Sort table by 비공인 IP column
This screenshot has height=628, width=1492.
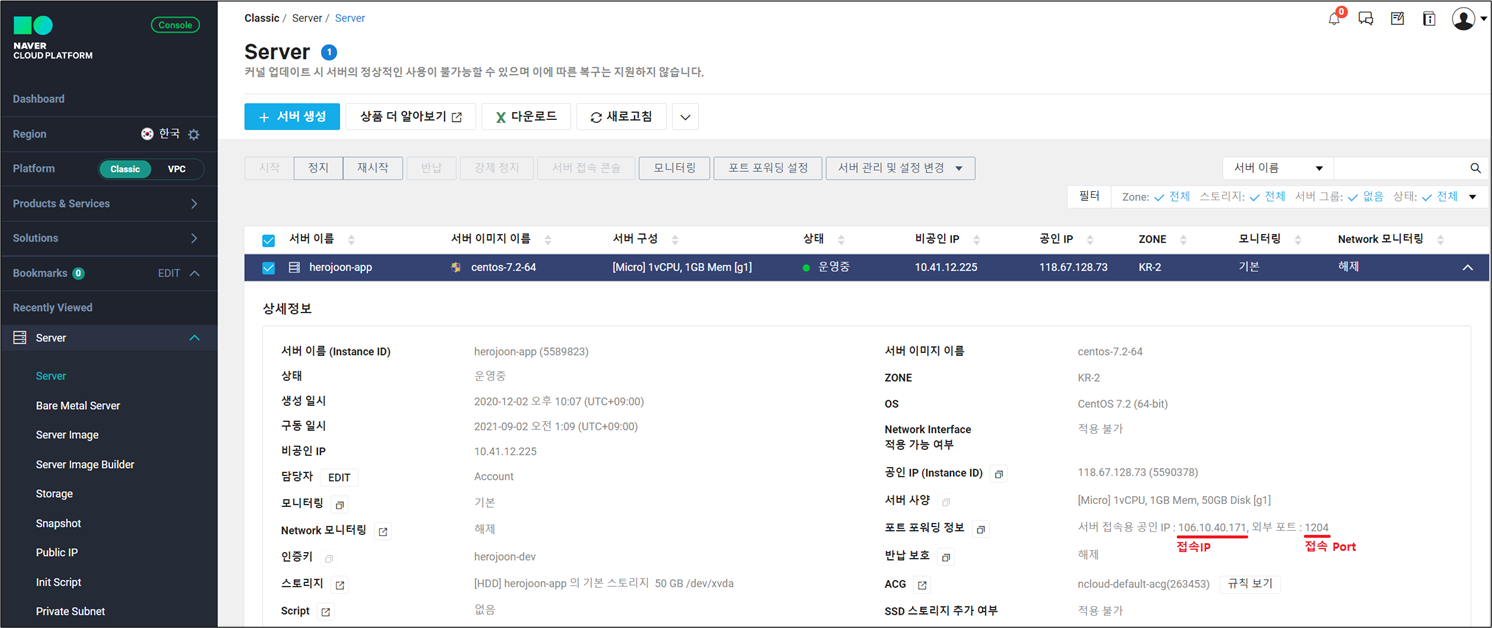tap(977, 240)
